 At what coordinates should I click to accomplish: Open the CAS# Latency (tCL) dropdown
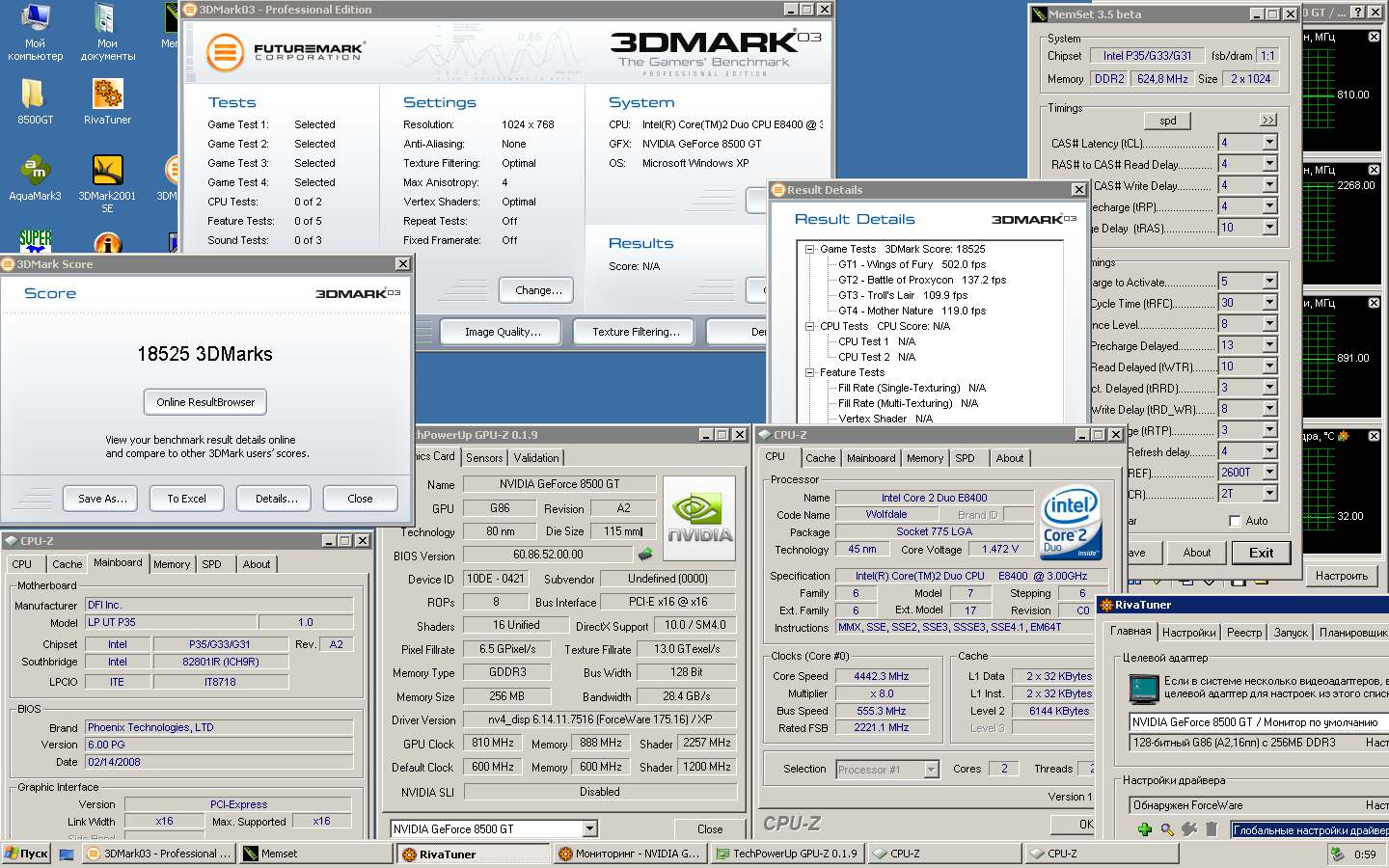tap(1269, 143)
